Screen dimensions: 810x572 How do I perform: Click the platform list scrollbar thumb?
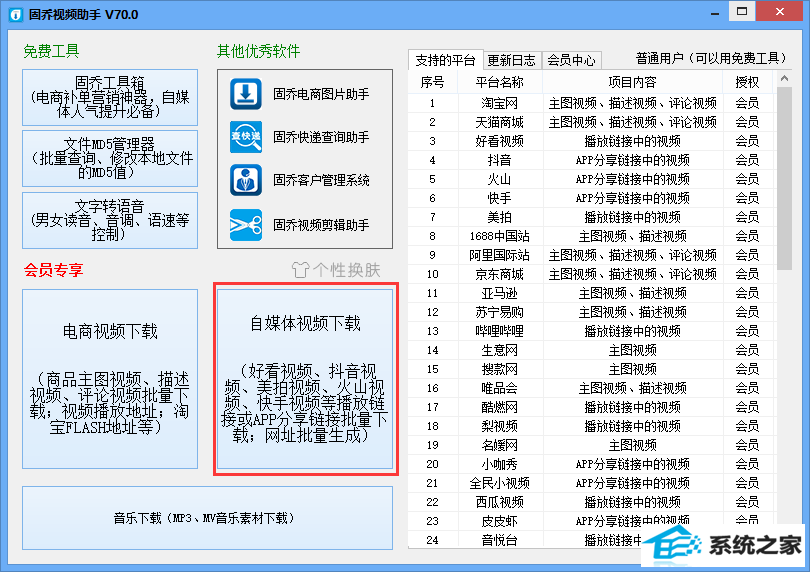[784, 178]
